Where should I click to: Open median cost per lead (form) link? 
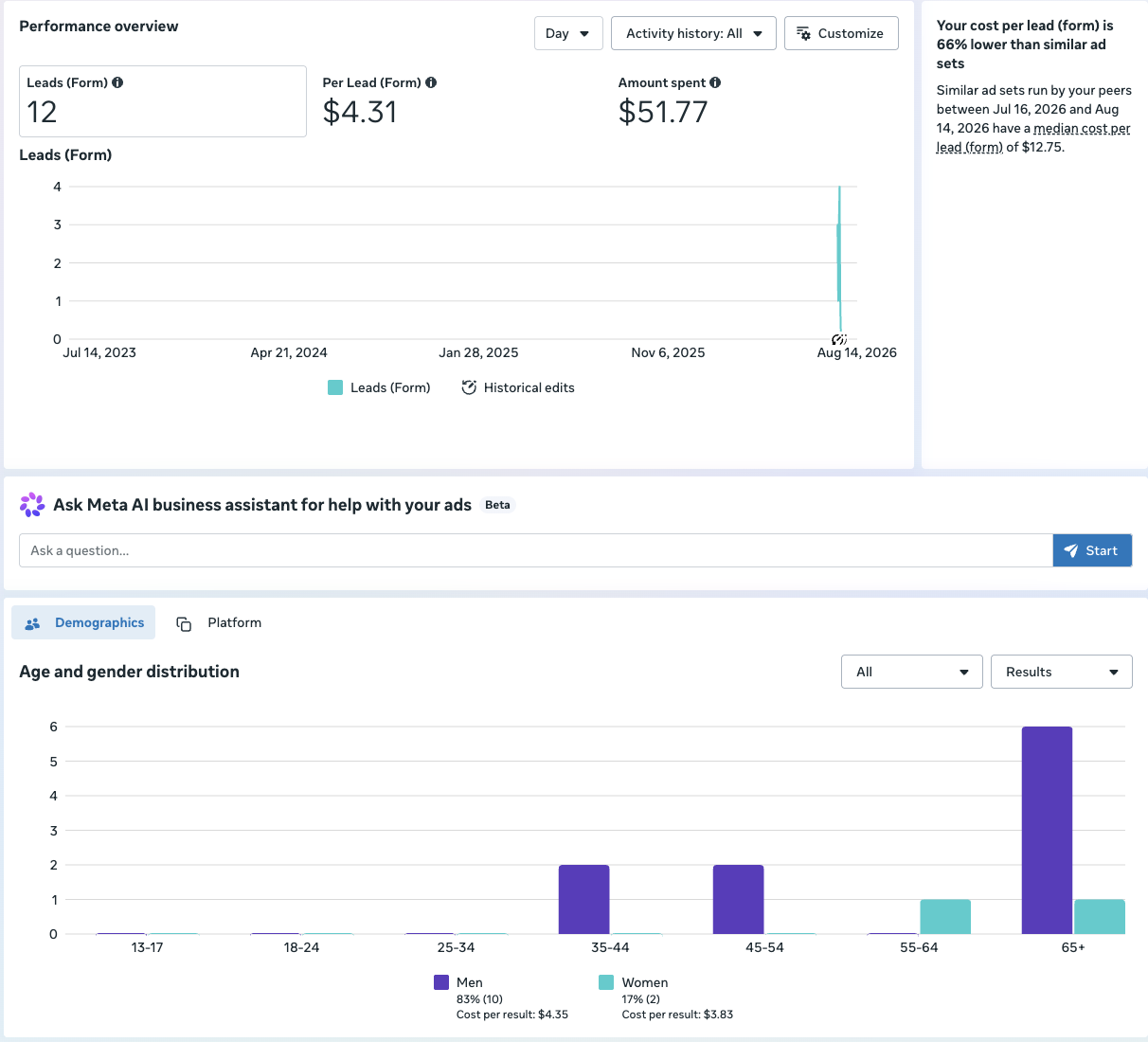pos(1033,137)
